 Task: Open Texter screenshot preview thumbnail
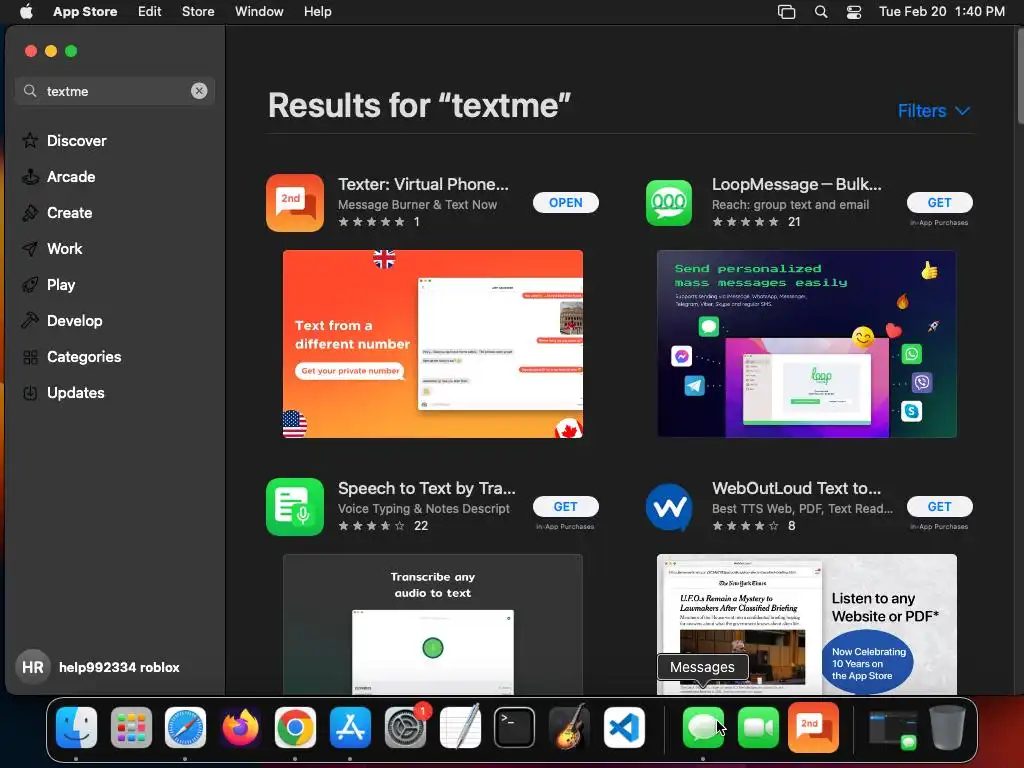pyautogui.click(x=432, y=344)
